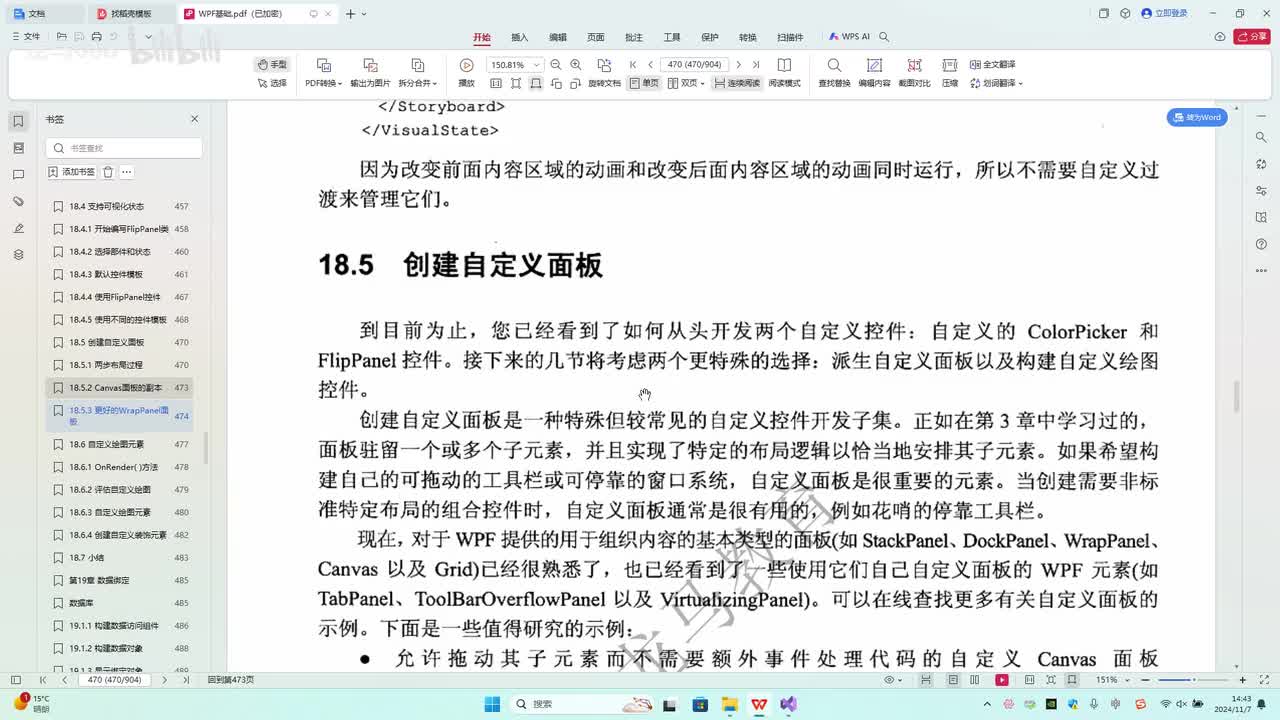1280x720 pixels.
Task: Click the Windows Start button
Action: (x=492, y=704)
